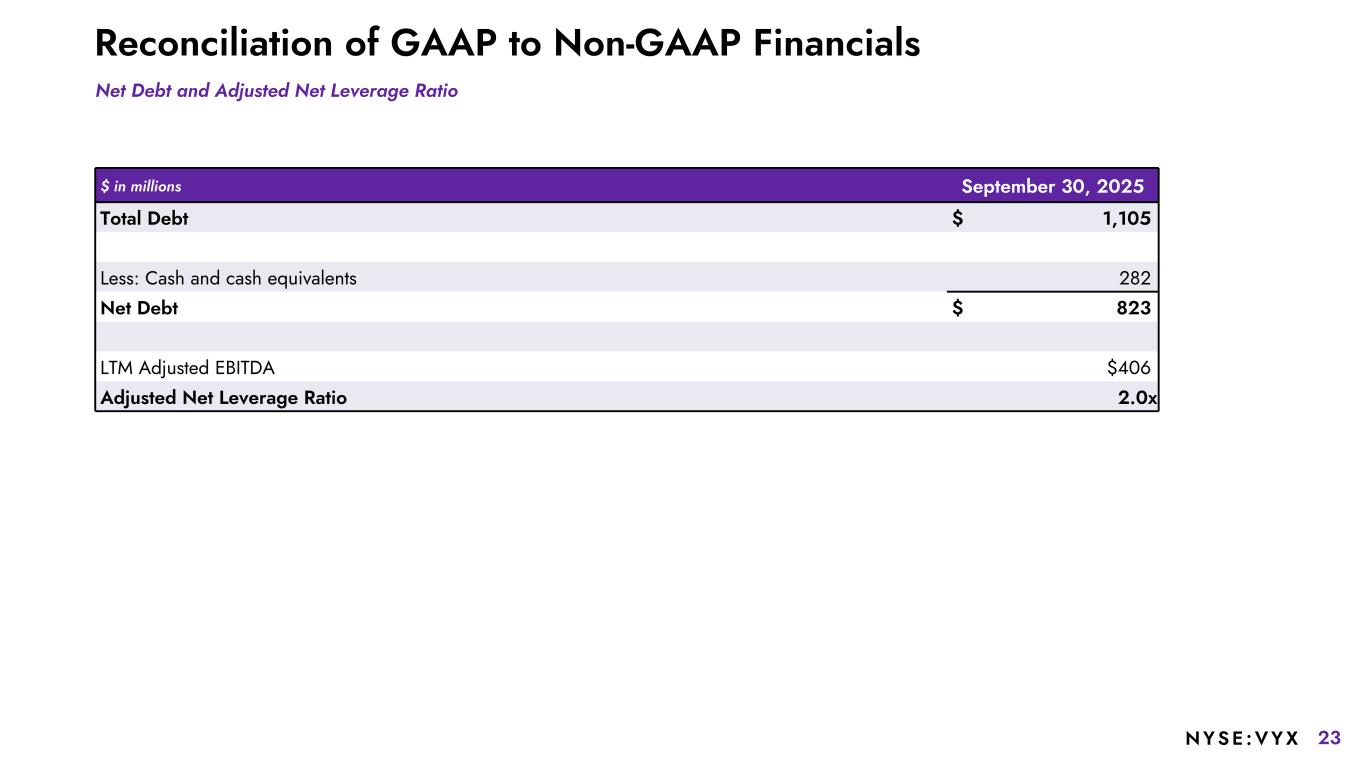Select the 823 net debt value
This screenshot has width=1365, height=768.
[1134, 308]
